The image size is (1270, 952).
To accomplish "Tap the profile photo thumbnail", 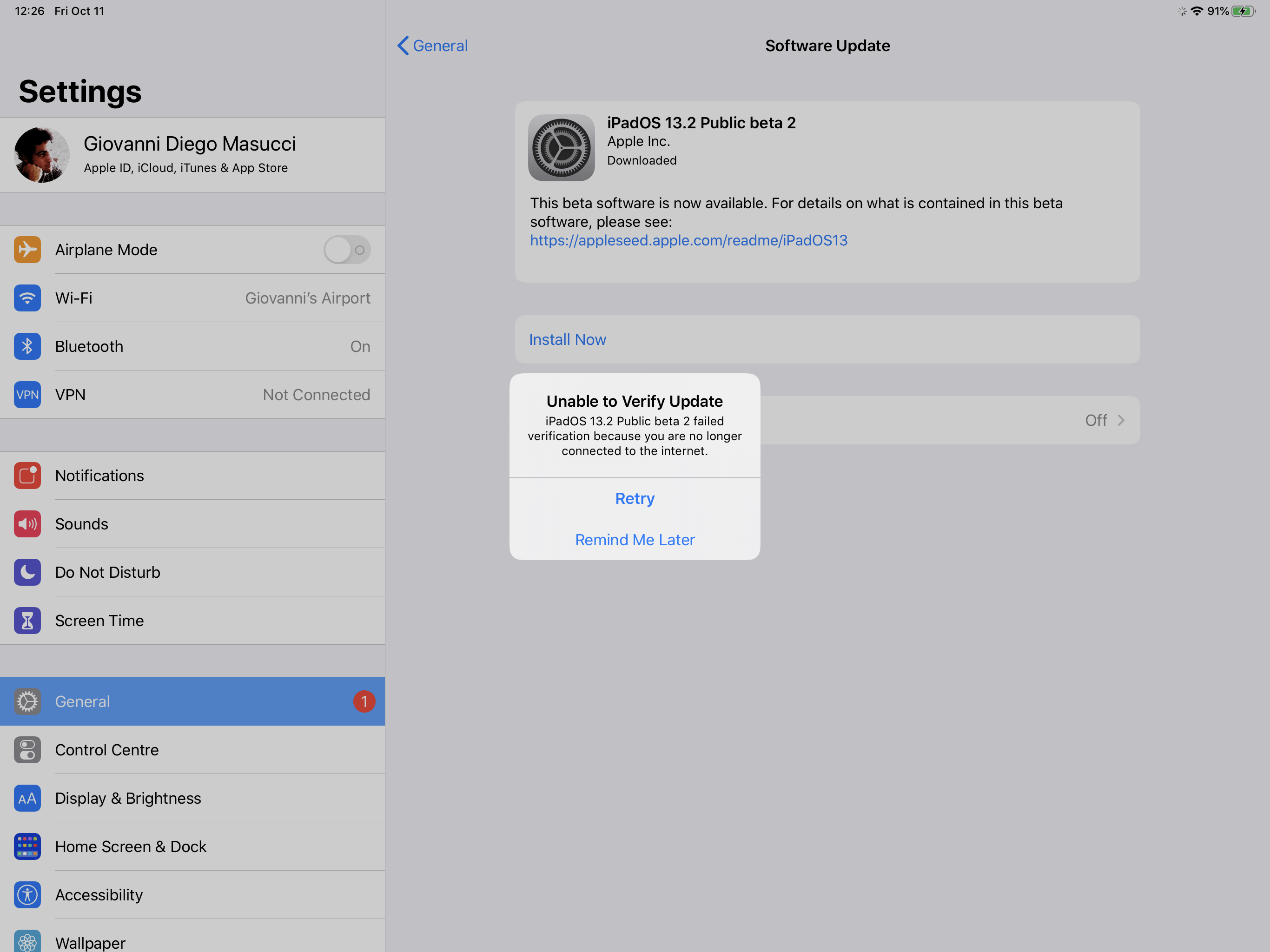I will pos(42,155).
